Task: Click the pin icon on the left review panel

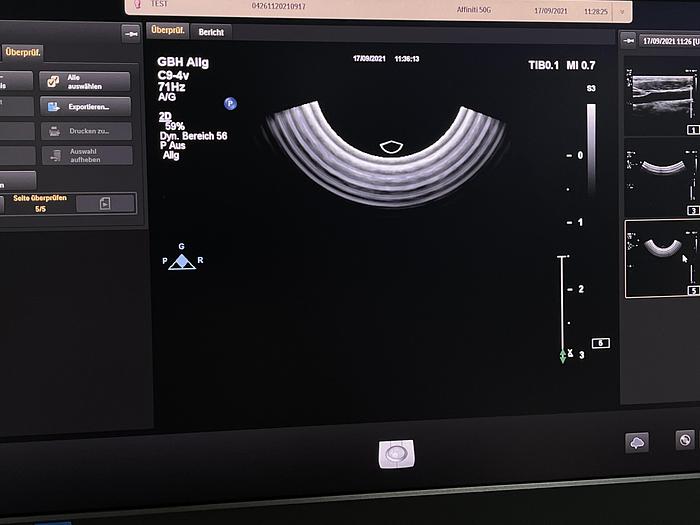Action: tap(131, 34)
